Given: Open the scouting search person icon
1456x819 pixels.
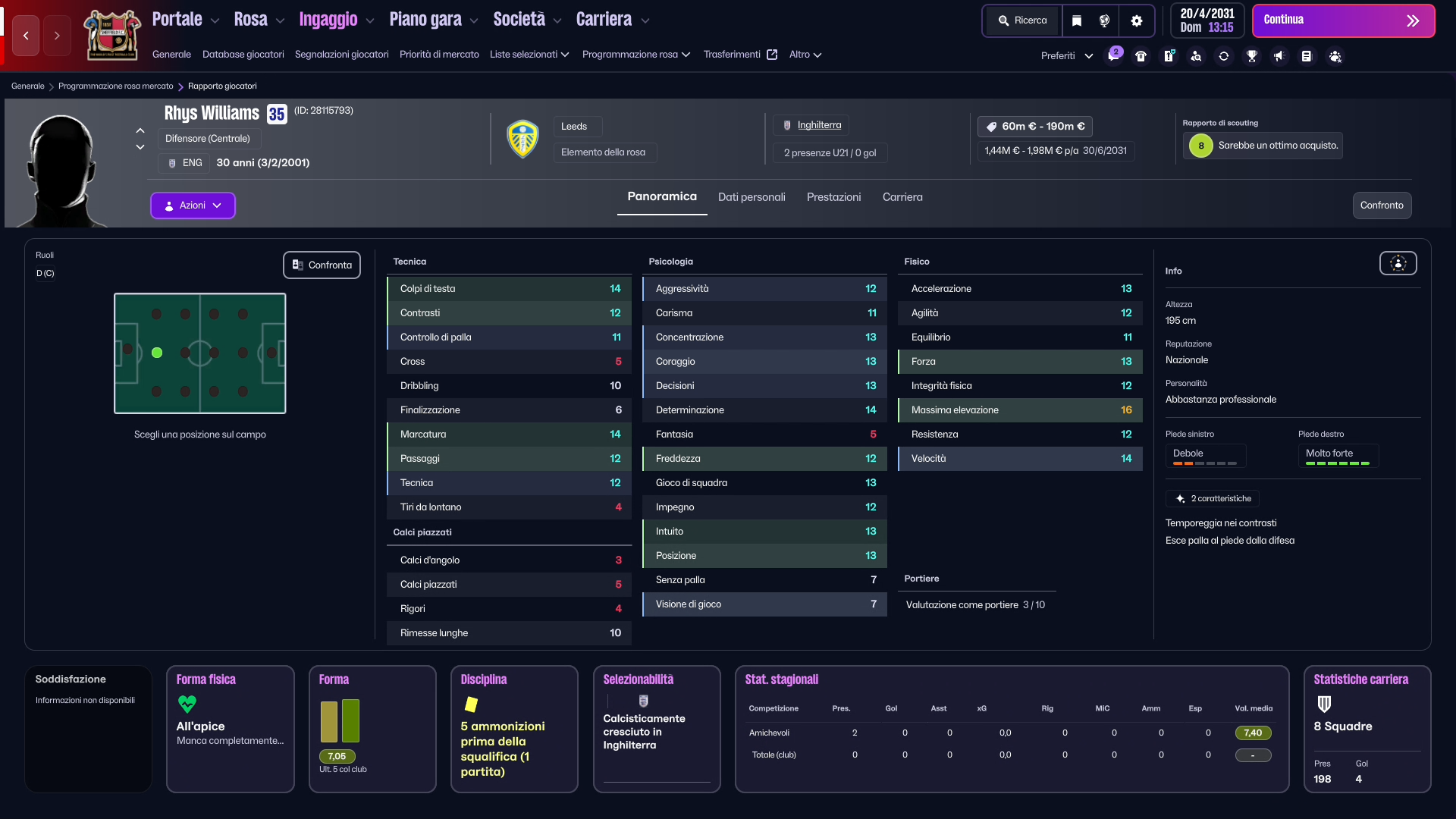Looking at the screenshot, I should tap(1196, 56).
